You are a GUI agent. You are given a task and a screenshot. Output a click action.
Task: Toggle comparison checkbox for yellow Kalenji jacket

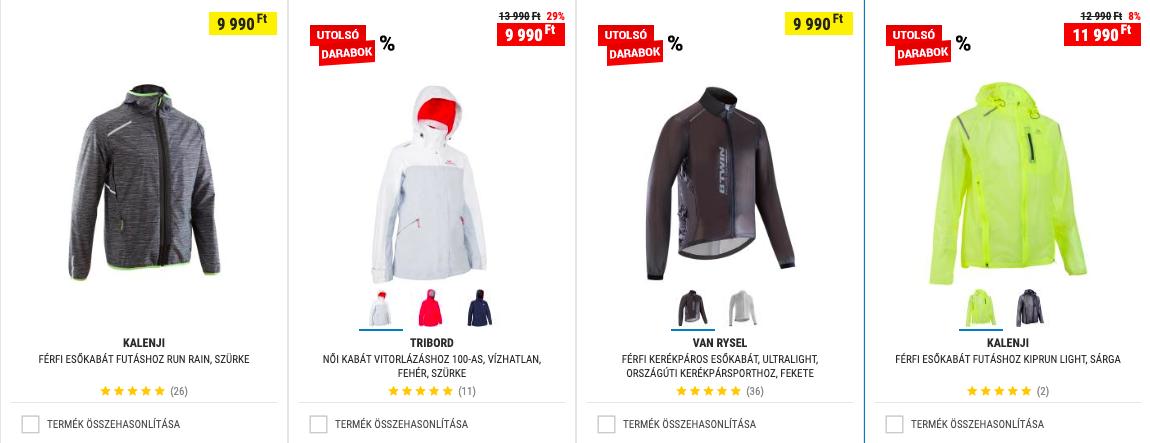(894, 424)
